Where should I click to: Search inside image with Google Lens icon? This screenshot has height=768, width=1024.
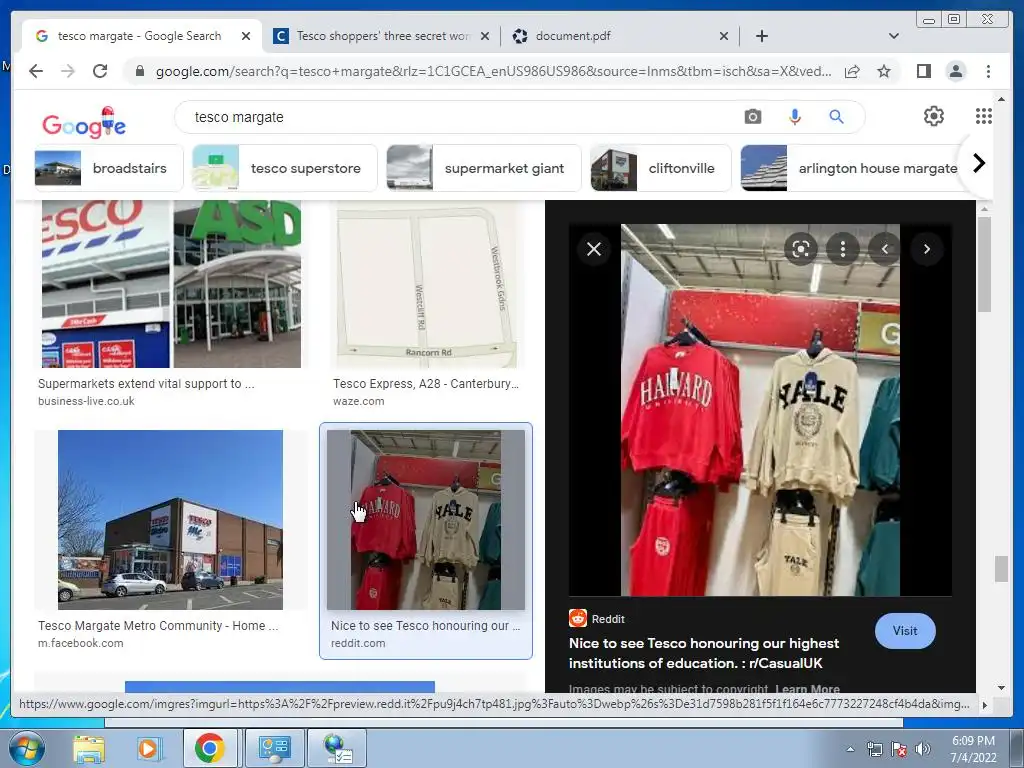coord(801,249)
